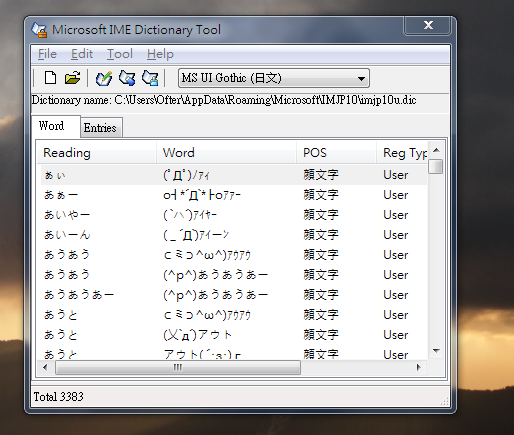Click the vertical scrollbar up arrow
The height and width of the screenshot is (435, 514).
[436, 150]
